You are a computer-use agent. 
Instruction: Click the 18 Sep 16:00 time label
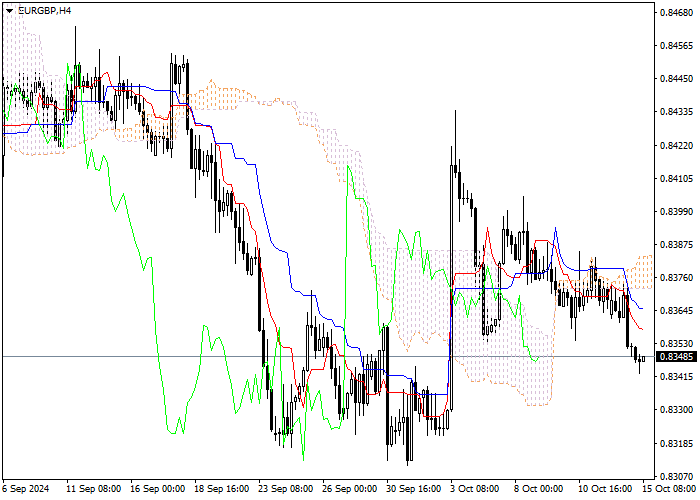[222, 489]
